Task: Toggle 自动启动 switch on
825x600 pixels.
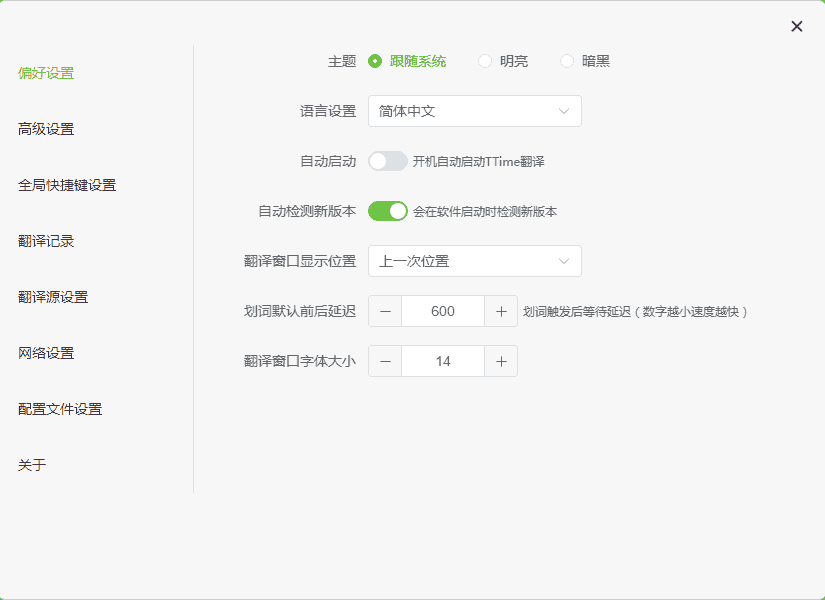Action: coord(388,161)
